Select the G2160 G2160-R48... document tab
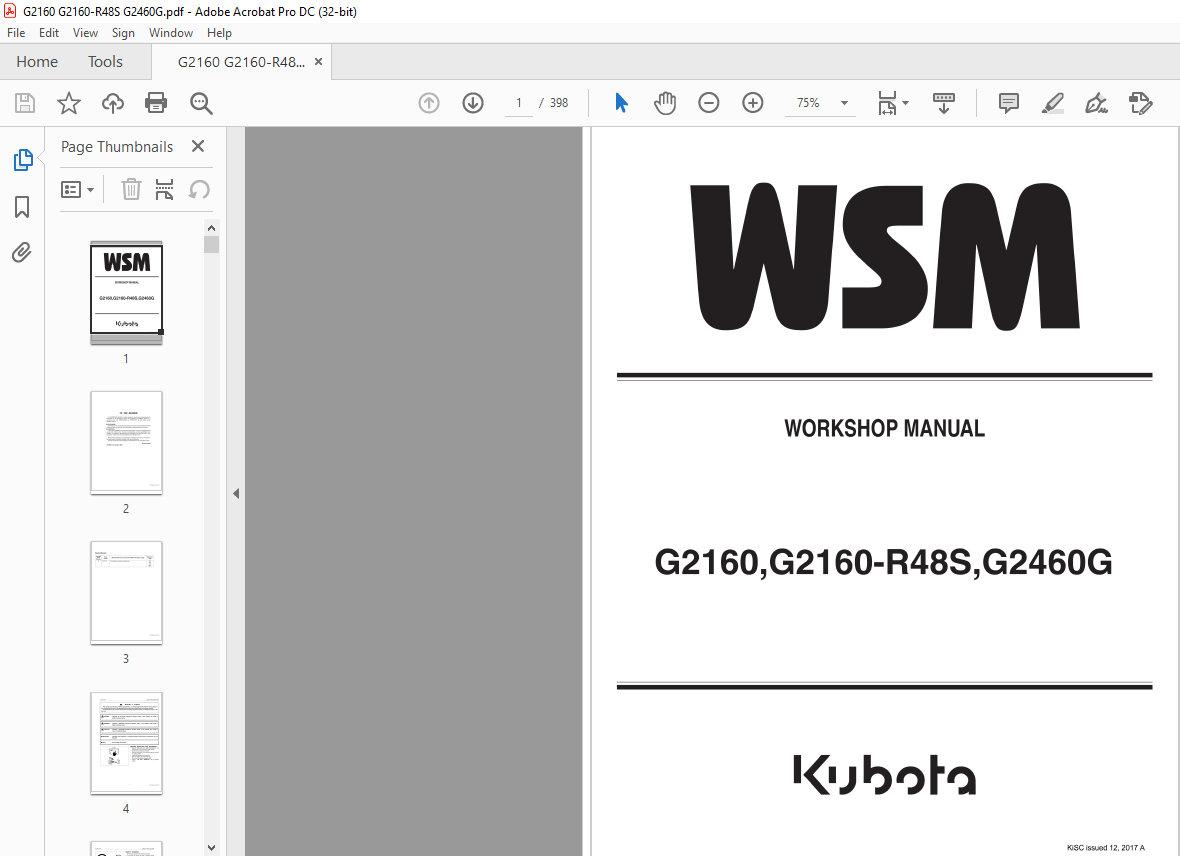This screenshot has height=856, width=1180. 241,62
